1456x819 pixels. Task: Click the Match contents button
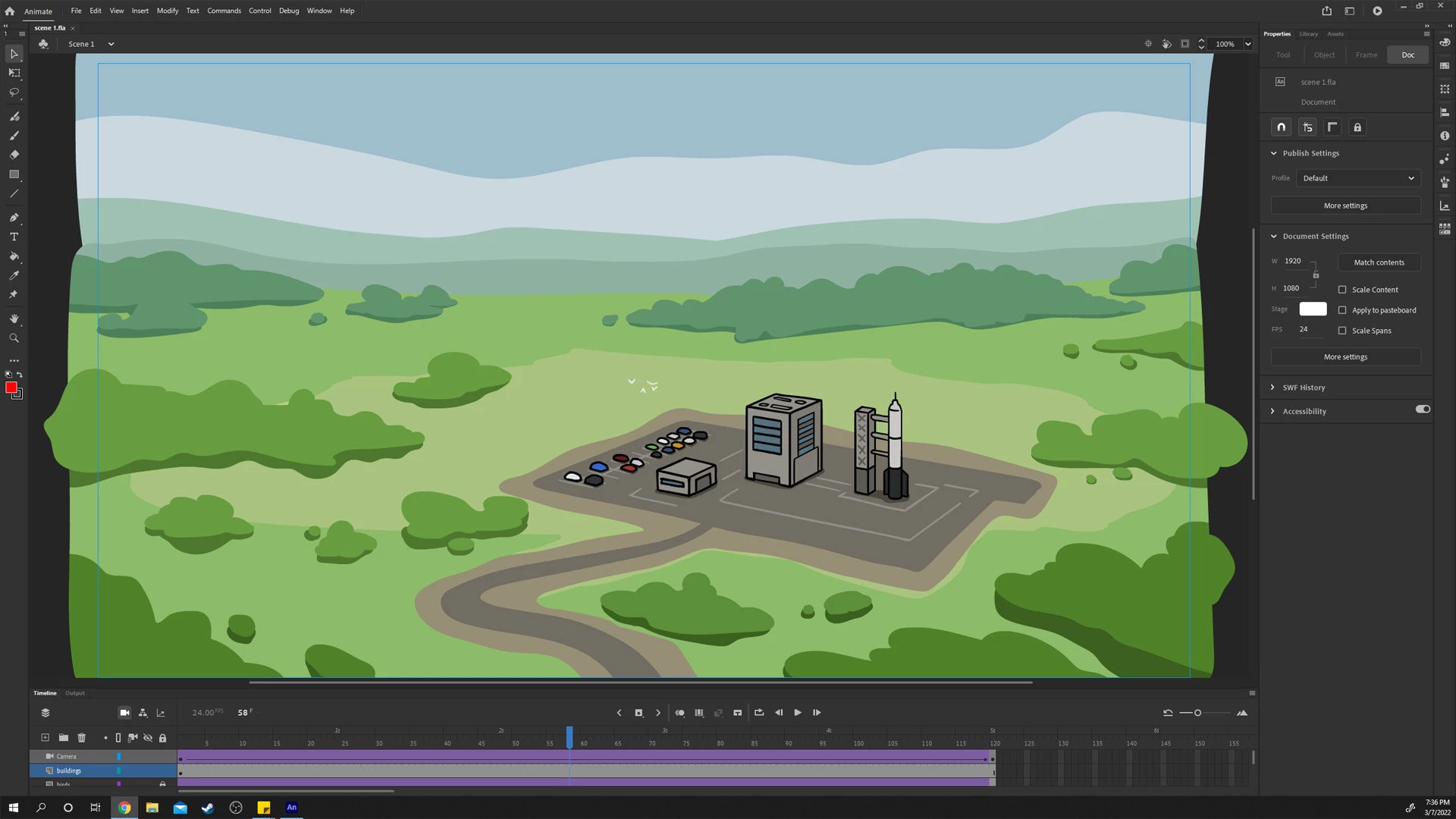(1379, 262)
